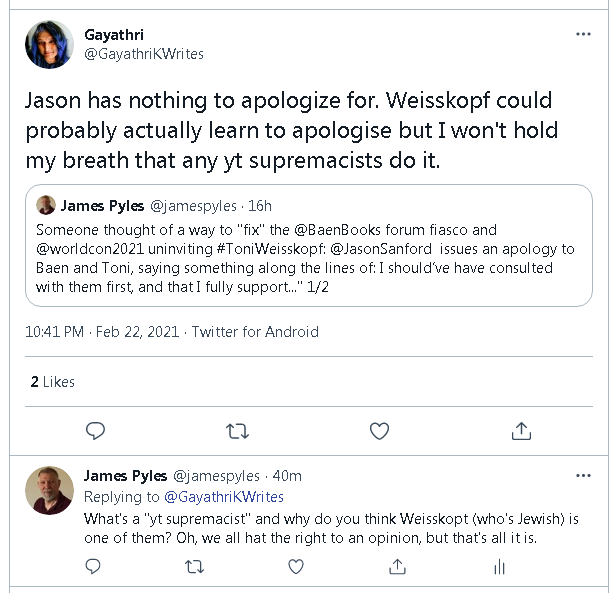614x593 pixels.
Task: Visit @GayathriKWrites handle under the author name
Action: (x=143, y=54)
